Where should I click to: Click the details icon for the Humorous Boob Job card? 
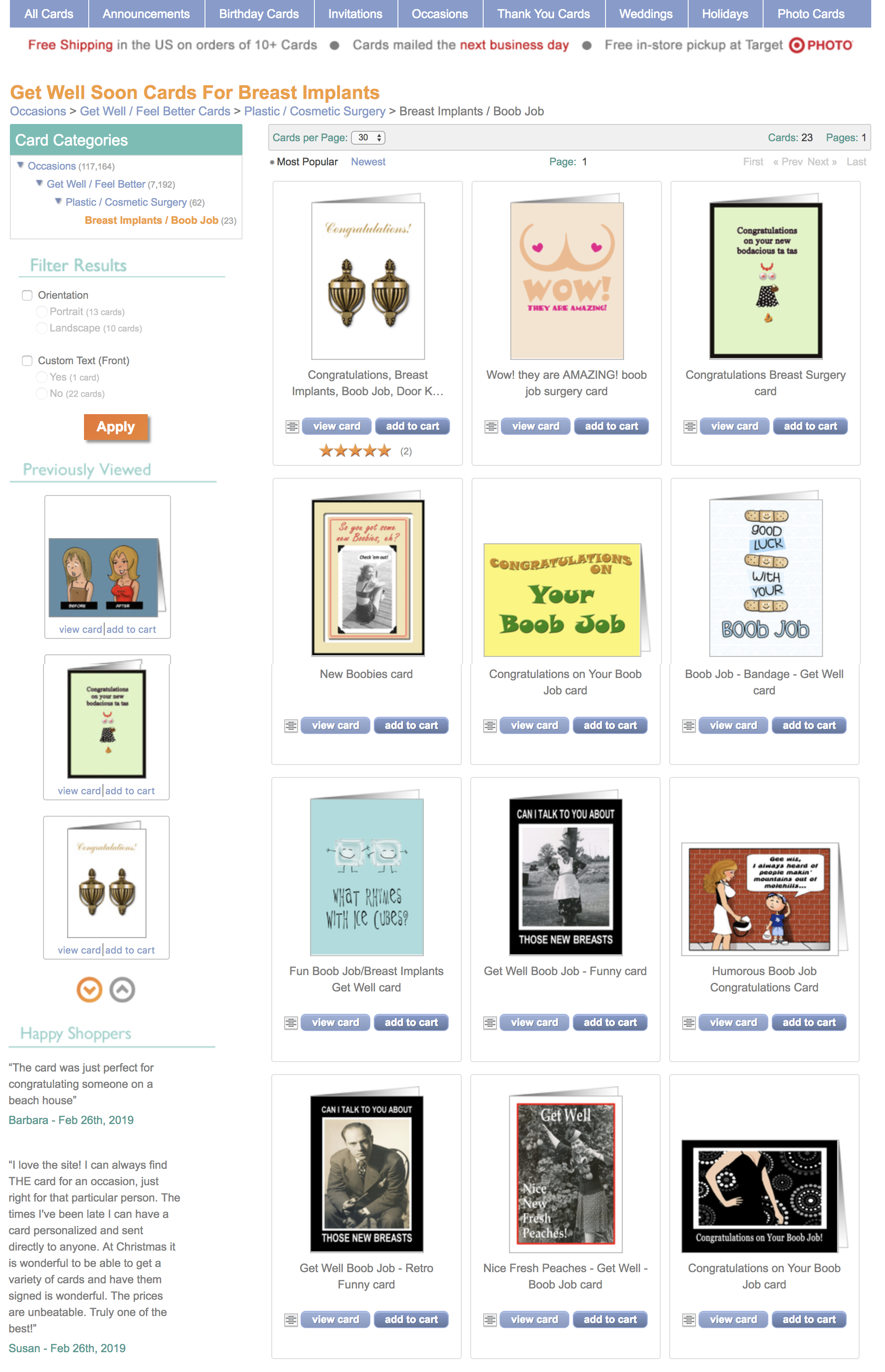point(689,1023)
